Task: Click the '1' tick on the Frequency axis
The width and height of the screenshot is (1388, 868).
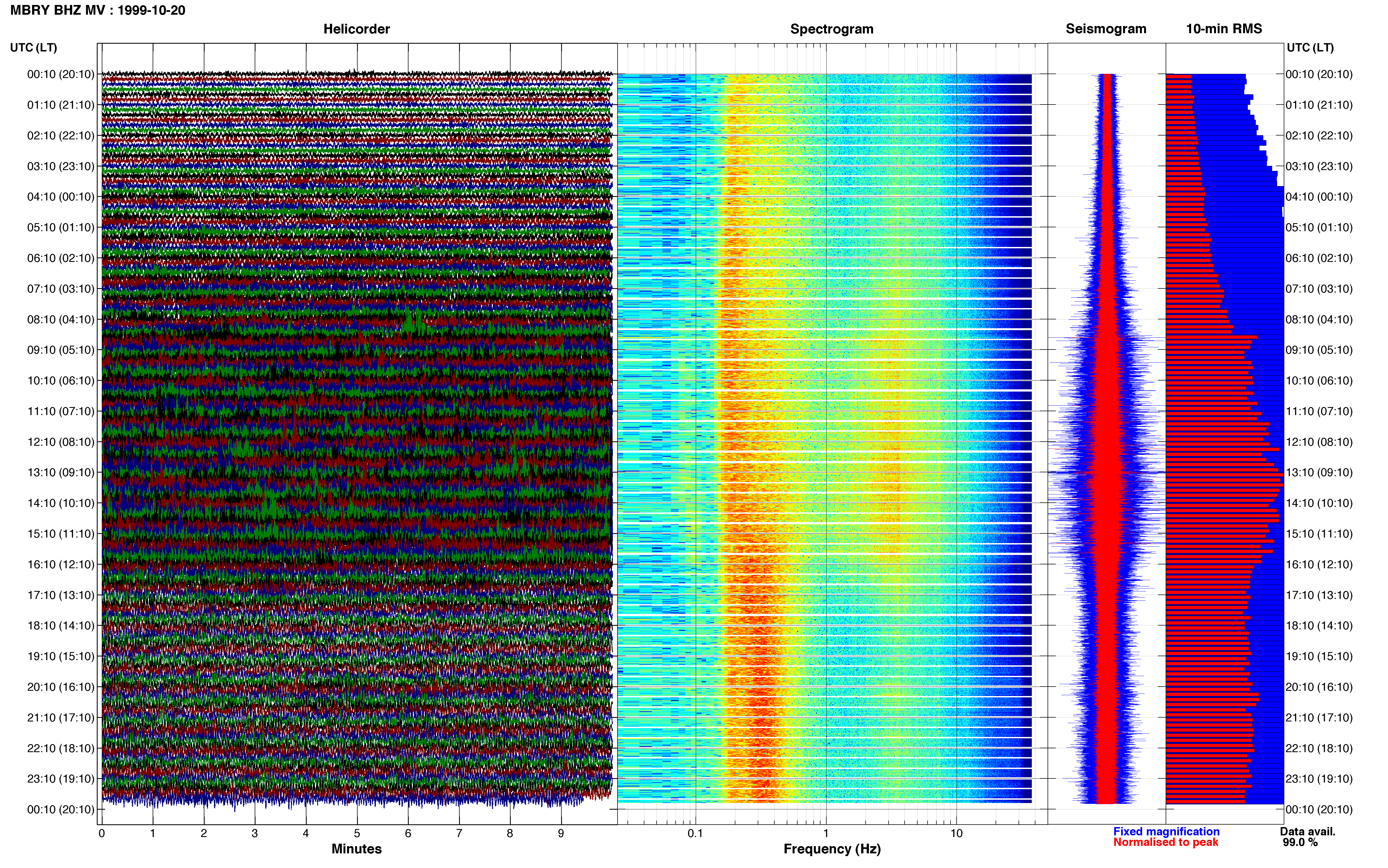Action: 826,833
